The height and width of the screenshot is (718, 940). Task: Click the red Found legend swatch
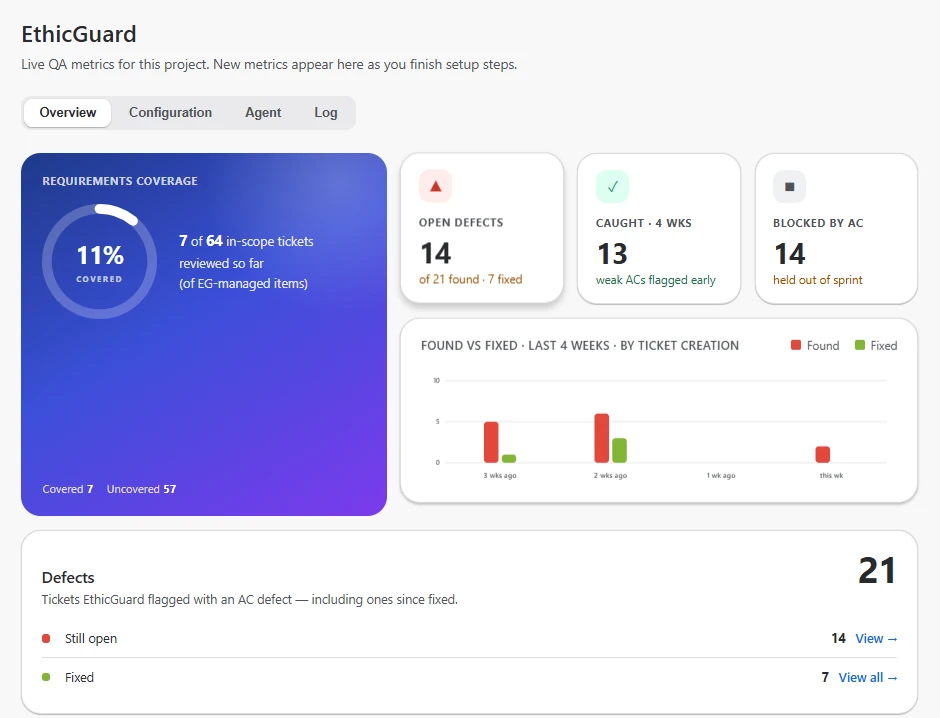[x=796, y=345]
